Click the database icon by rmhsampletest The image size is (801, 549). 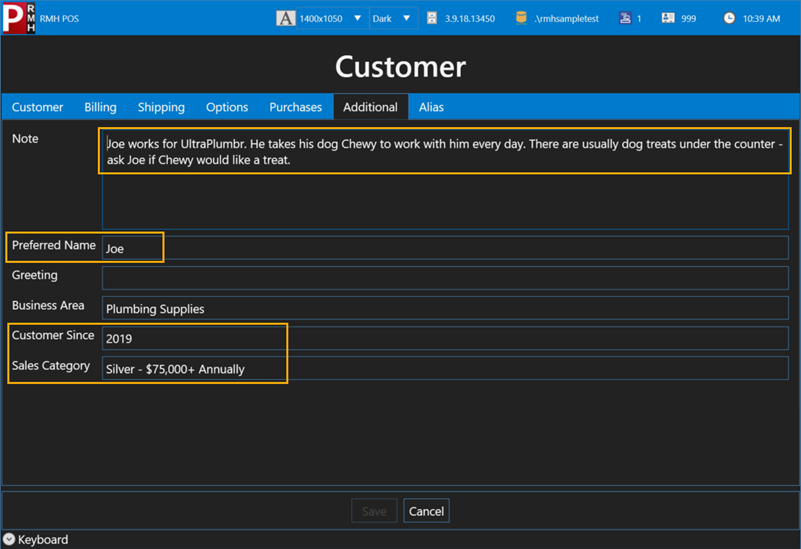[521, 18]
